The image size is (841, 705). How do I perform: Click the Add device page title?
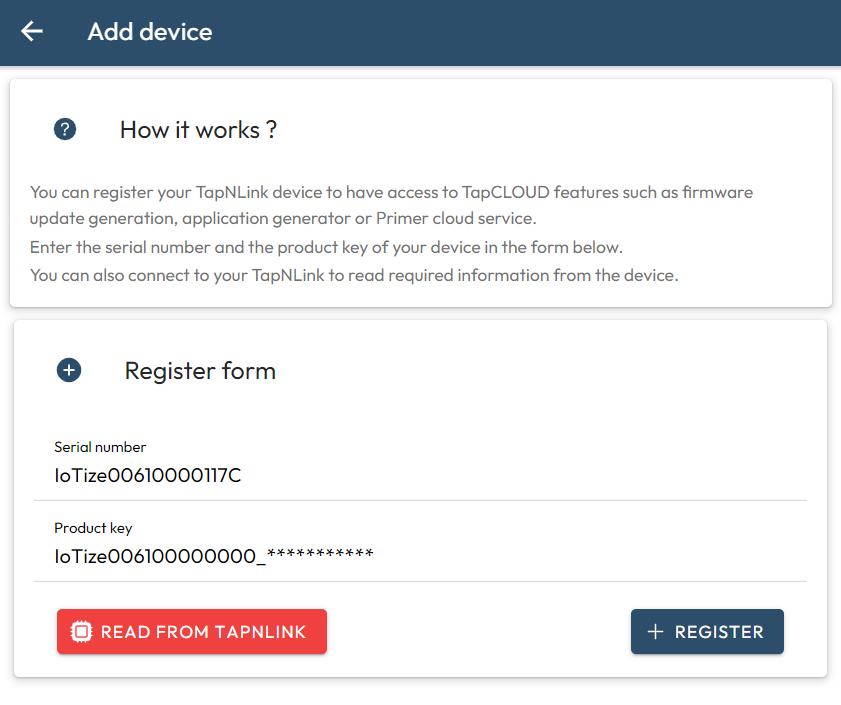(x=150, y=32)
